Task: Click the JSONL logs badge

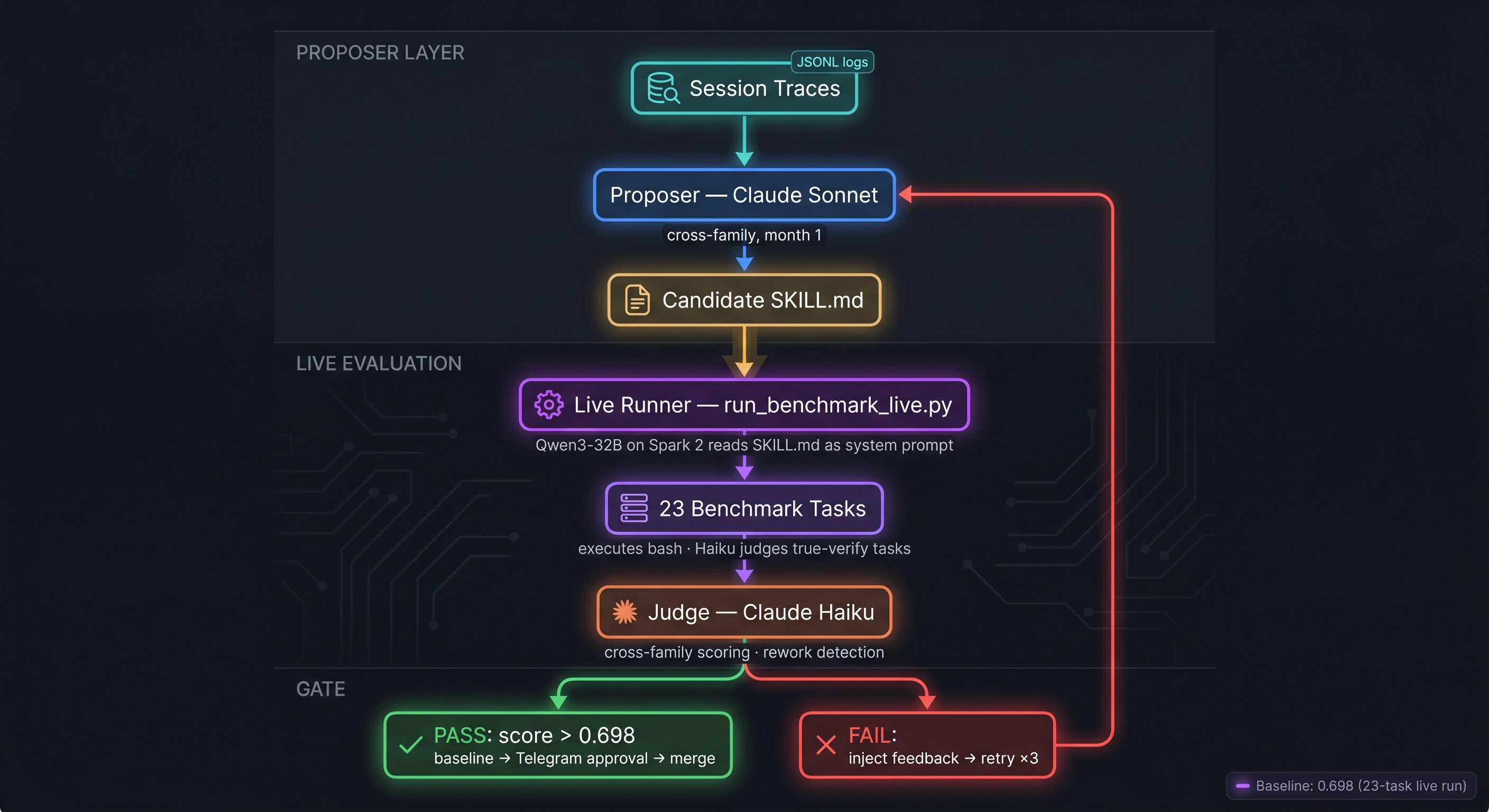Action: coord(832,62)
